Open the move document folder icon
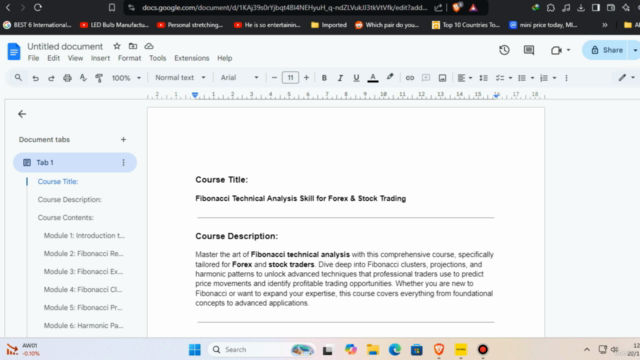640x360 pixels. click(x=133, y=46)
